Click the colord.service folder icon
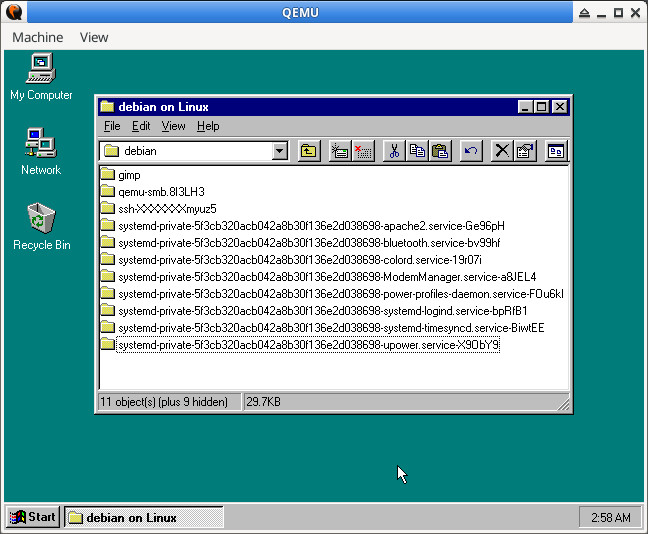 pos(107,259)
